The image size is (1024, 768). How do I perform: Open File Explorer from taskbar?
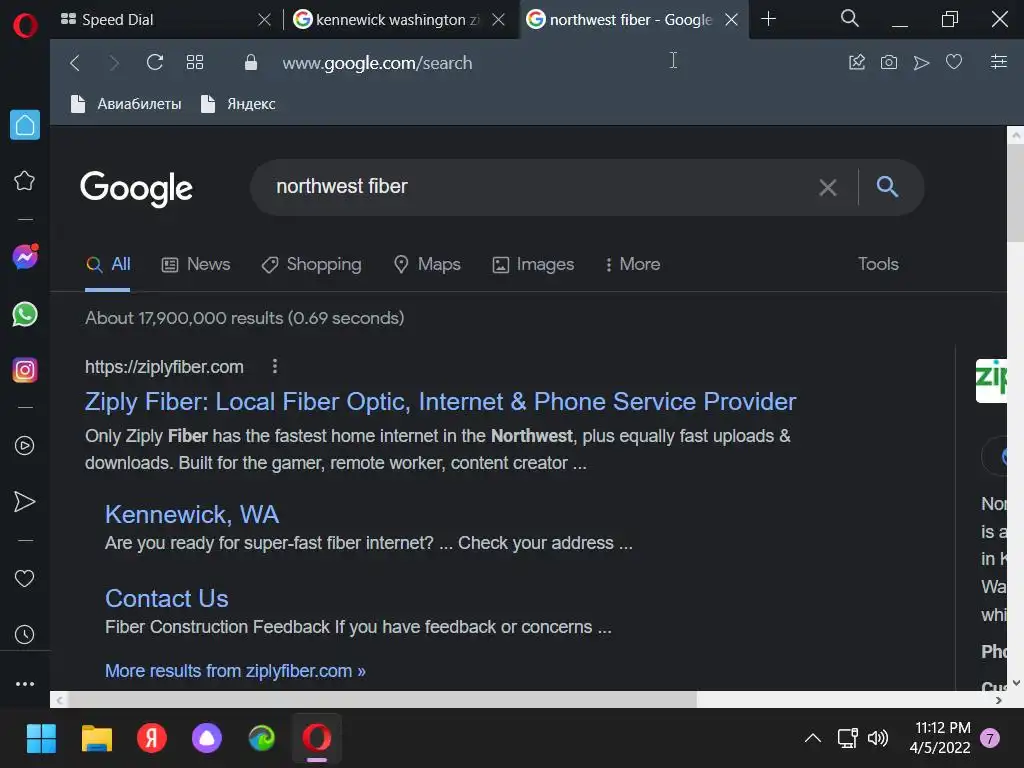[97, 739]
